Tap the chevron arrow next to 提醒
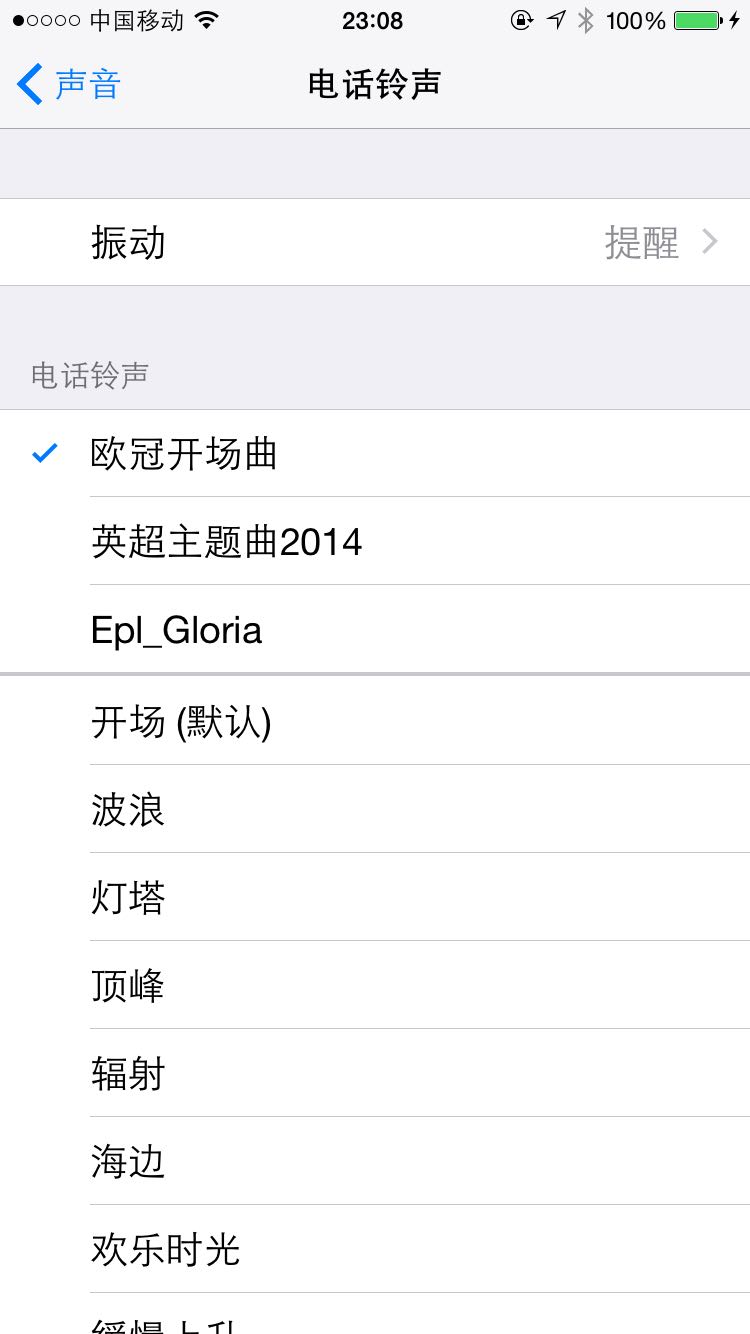The height and width of the screenshot is (1334, 750). (x=710, y=242)
